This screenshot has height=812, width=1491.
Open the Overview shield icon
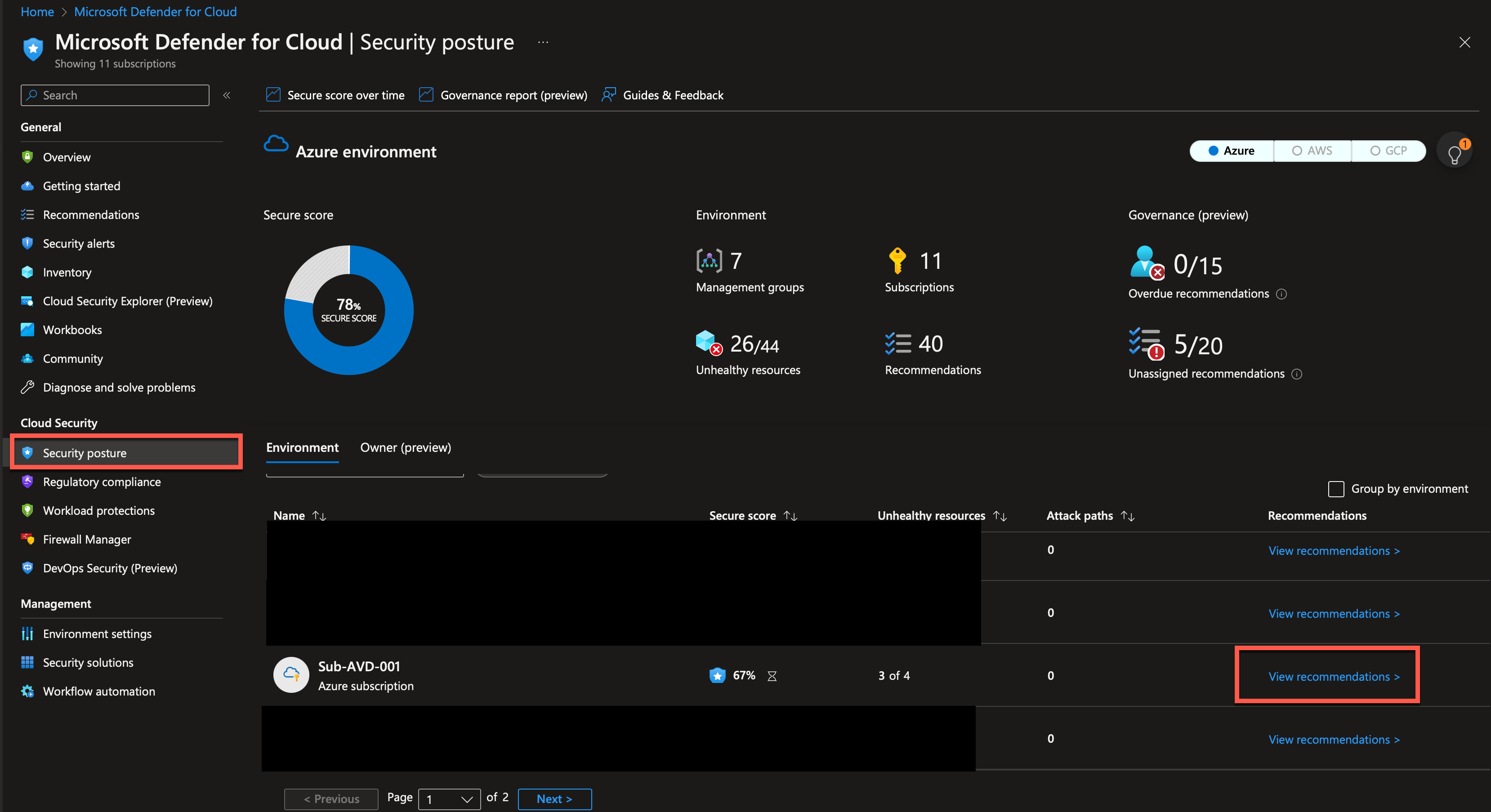(27, 157)
